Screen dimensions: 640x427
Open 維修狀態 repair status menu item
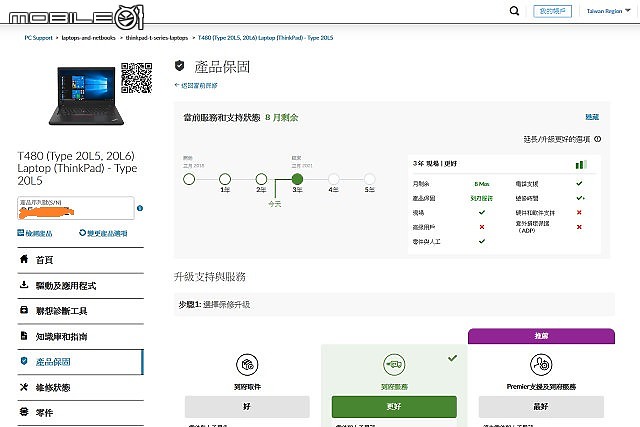click(80, 387)
